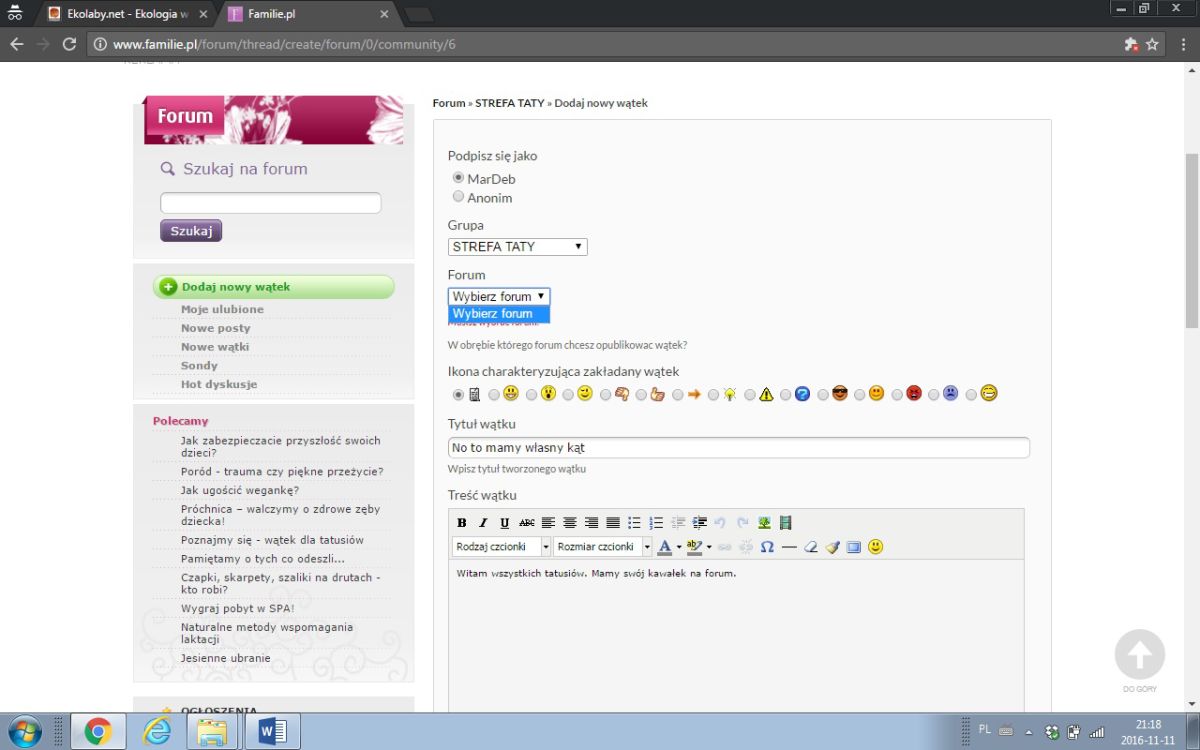Align text right in the editor
This screenshot has width=1200, height=750.
591,523
